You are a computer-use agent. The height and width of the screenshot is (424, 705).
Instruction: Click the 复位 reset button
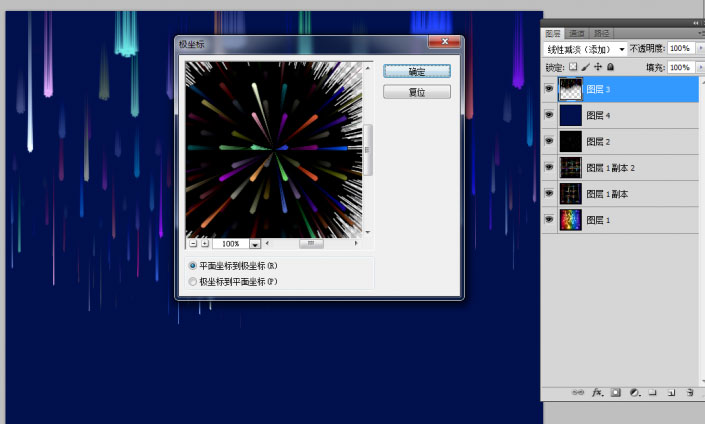pyautogui.click(x=416, y=92)
